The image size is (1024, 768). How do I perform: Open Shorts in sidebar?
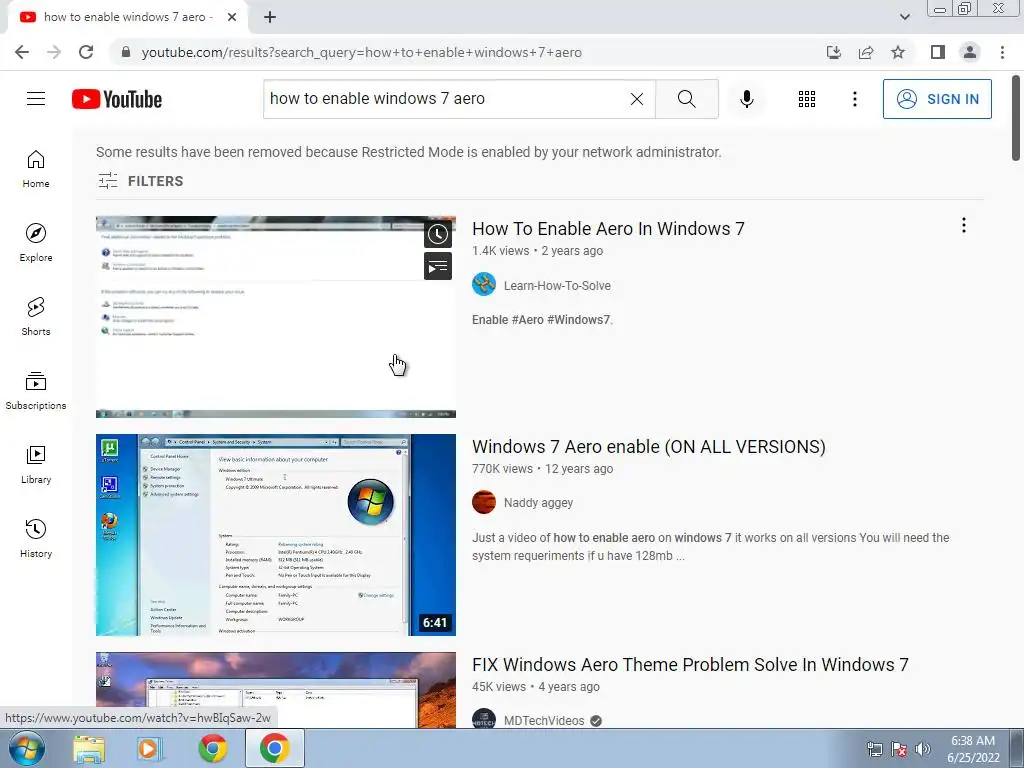click(36, 316)
